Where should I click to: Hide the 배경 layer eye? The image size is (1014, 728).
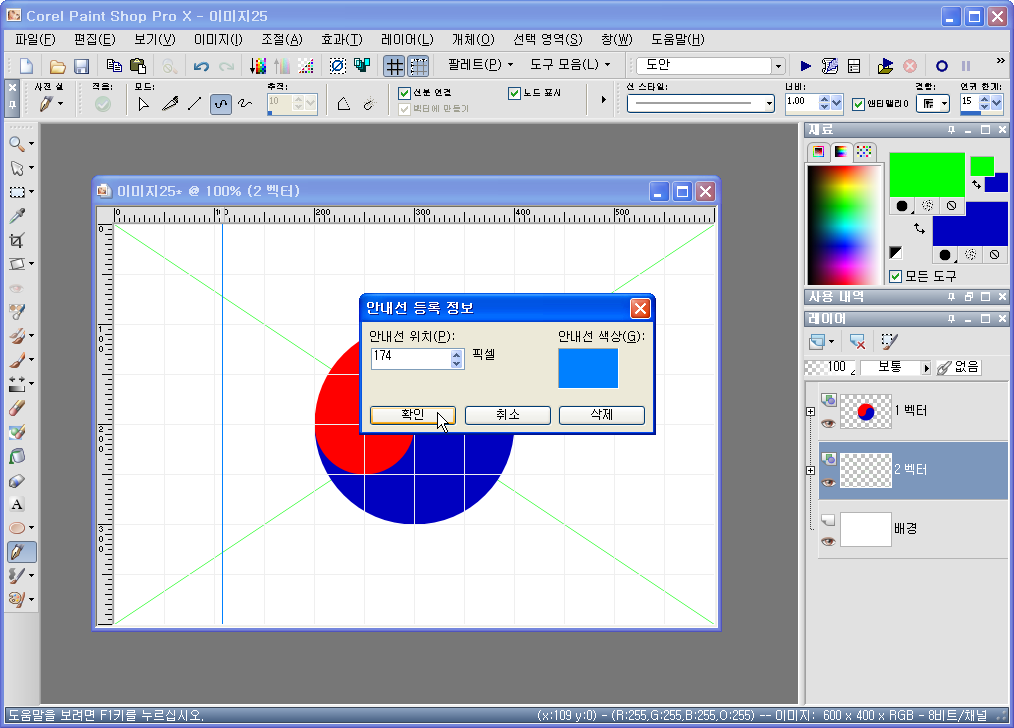click(828, 541)
